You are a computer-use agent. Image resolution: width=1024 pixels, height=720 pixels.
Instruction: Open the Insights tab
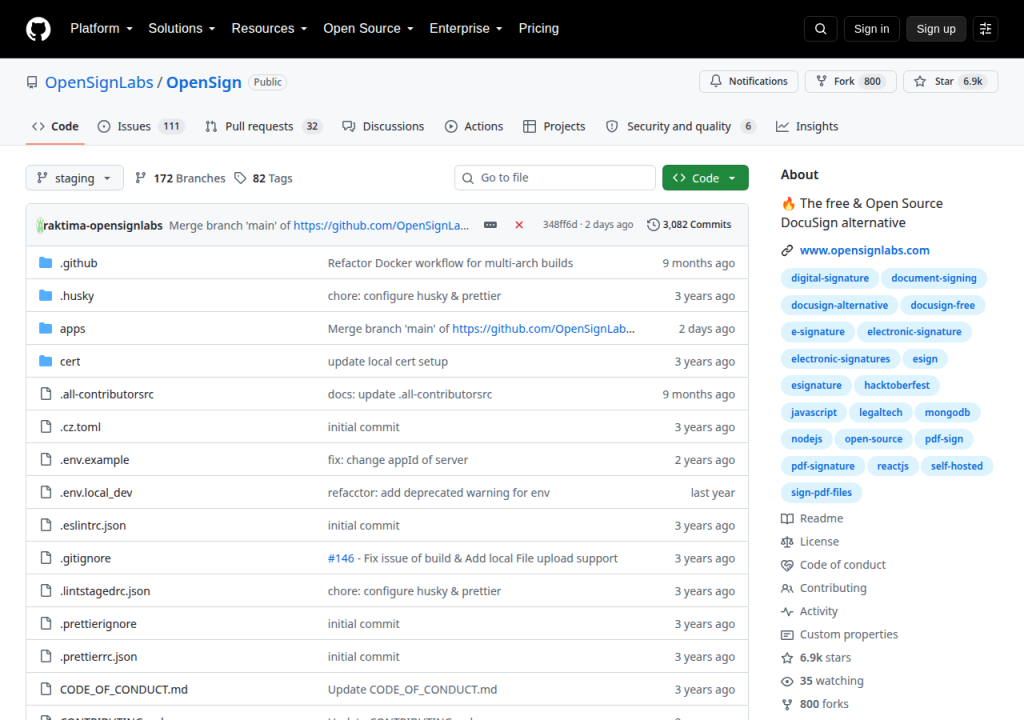click(x=807, y=126)
